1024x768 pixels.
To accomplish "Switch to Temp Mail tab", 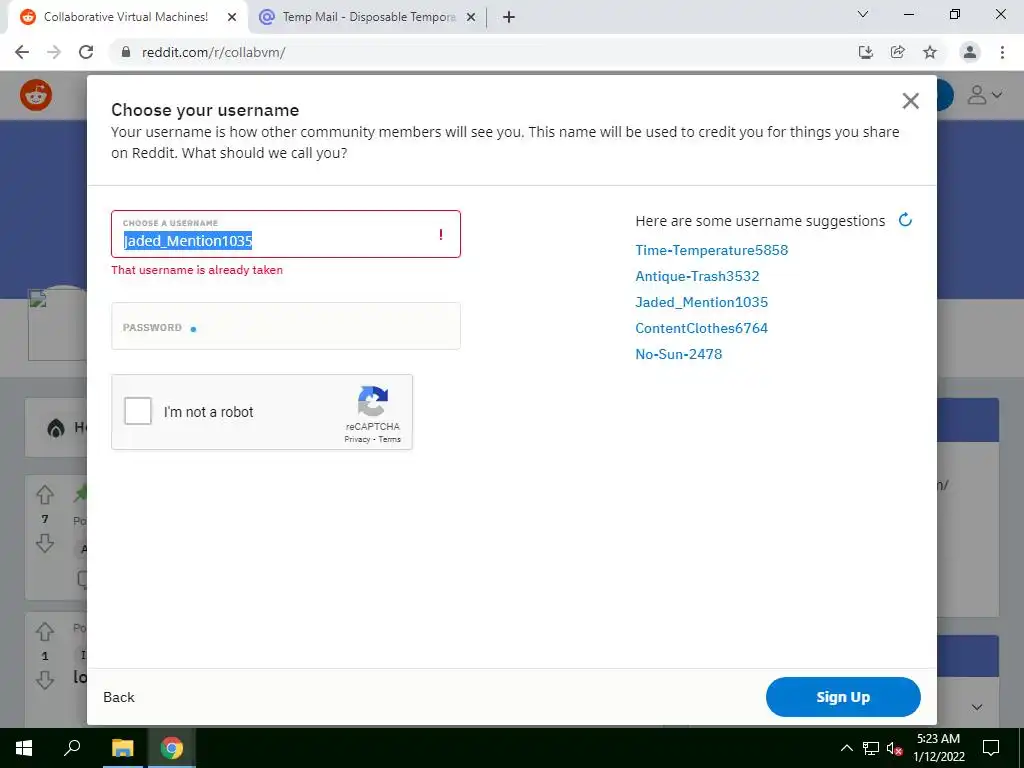I will pos(369,17).
